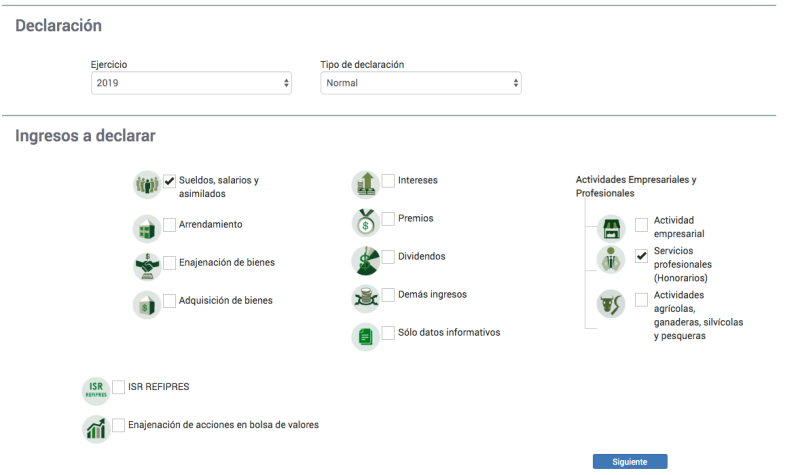This screenshot has height=475, width=800.
Task: Click the people icon beside Sueldos, salarios
Action: click(147, 184)
